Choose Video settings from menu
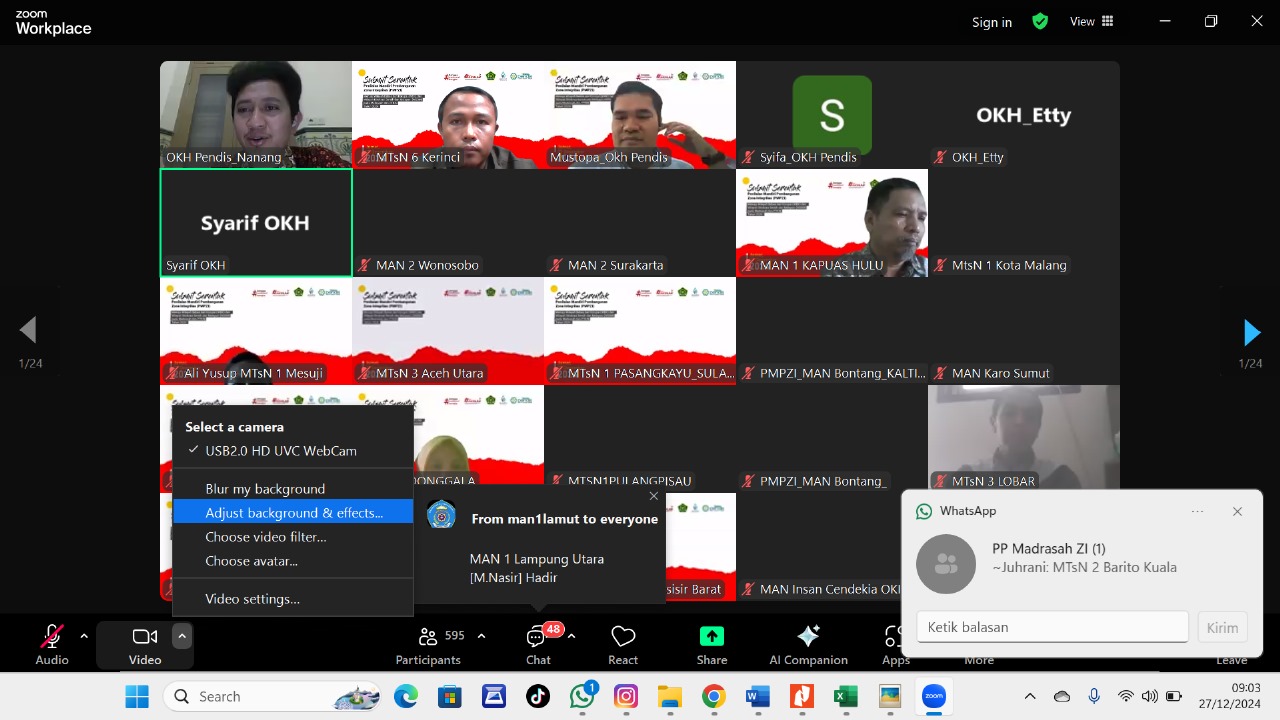The image size is (1280, 720). pyautogui.click(x=252, y=599)
